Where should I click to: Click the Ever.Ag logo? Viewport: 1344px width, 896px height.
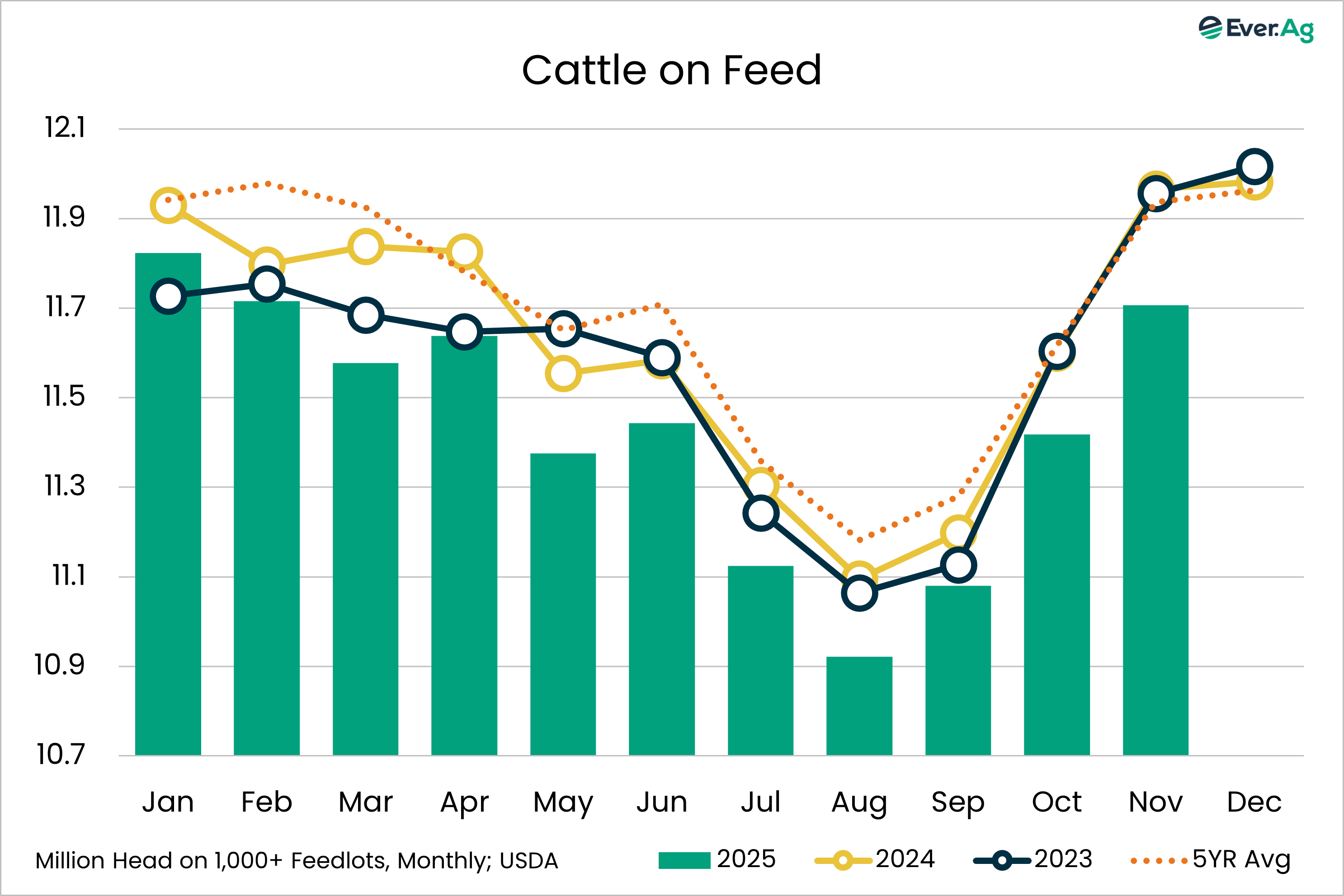tap(1256, 28)
